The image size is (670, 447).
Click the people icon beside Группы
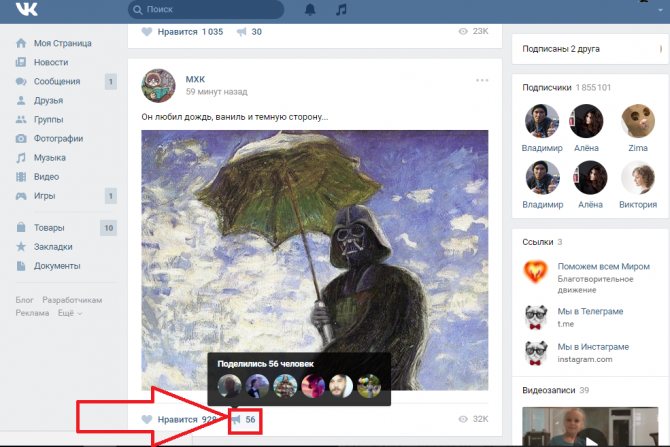click(21, 120)
